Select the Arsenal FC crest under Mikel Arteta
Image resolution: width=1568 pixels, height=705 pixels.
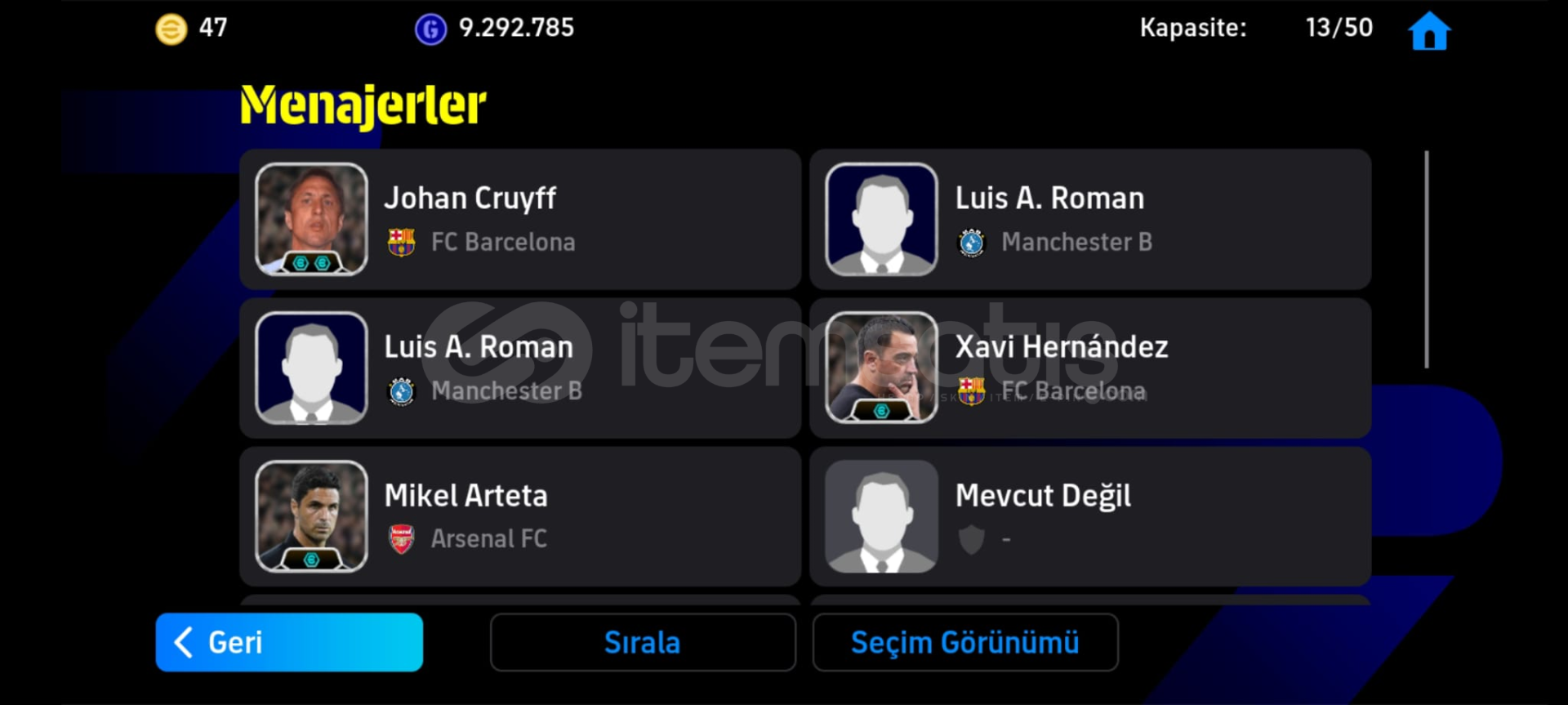[x=401, y=539]
